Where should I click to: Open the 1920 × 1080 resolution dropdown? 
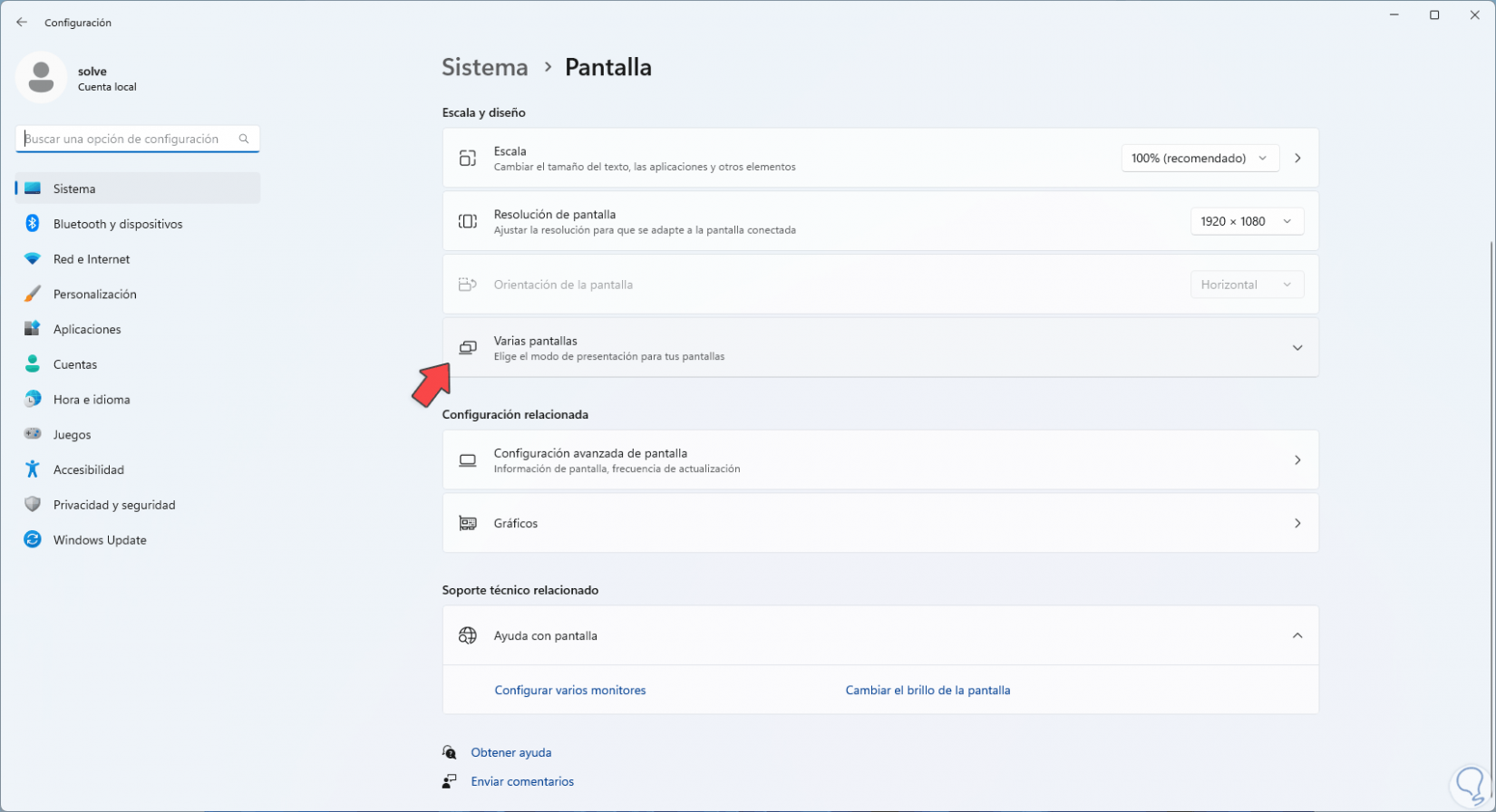point(1247,222)
